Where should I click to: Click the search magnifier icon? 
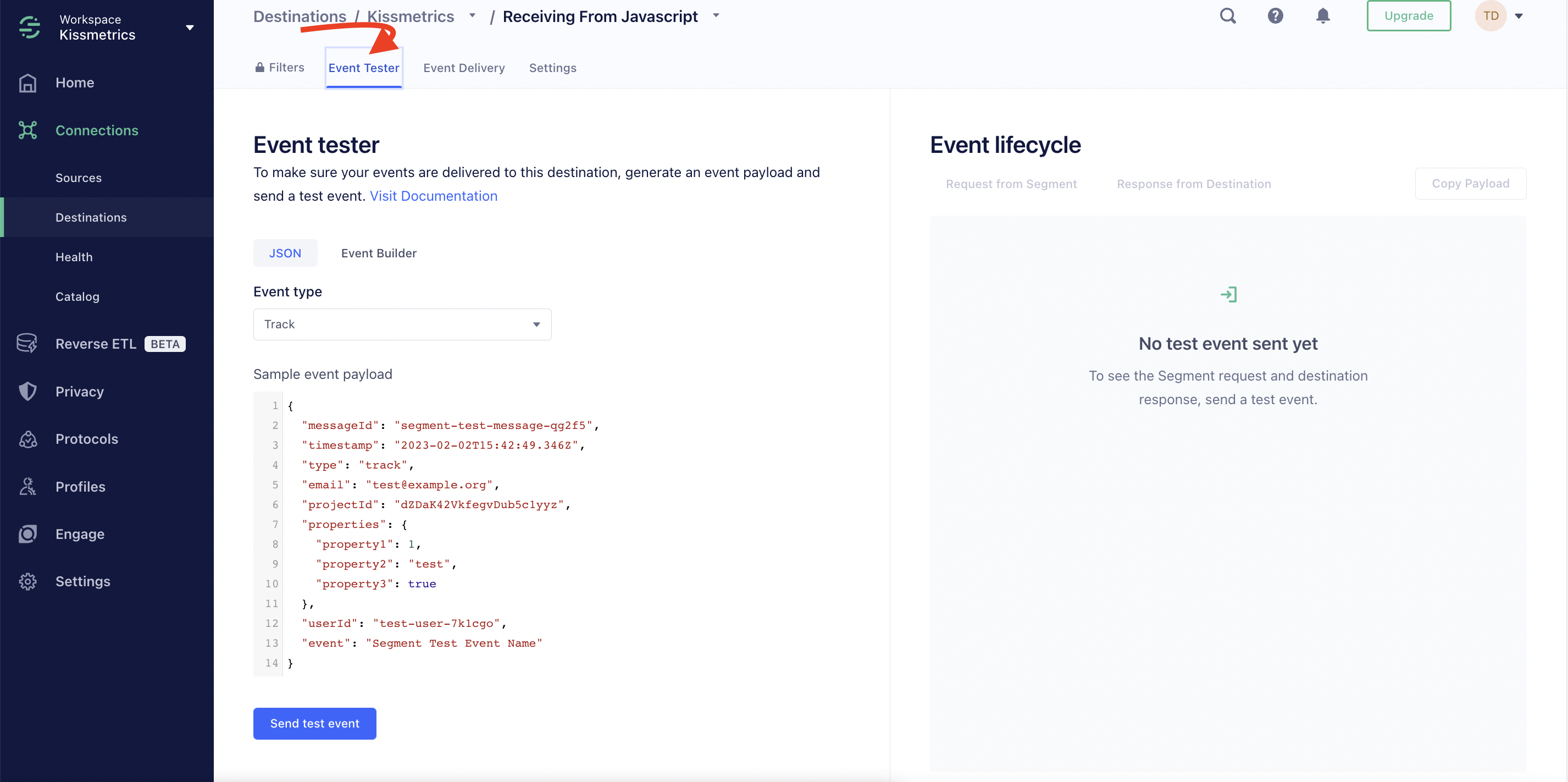pos(1228,16)
